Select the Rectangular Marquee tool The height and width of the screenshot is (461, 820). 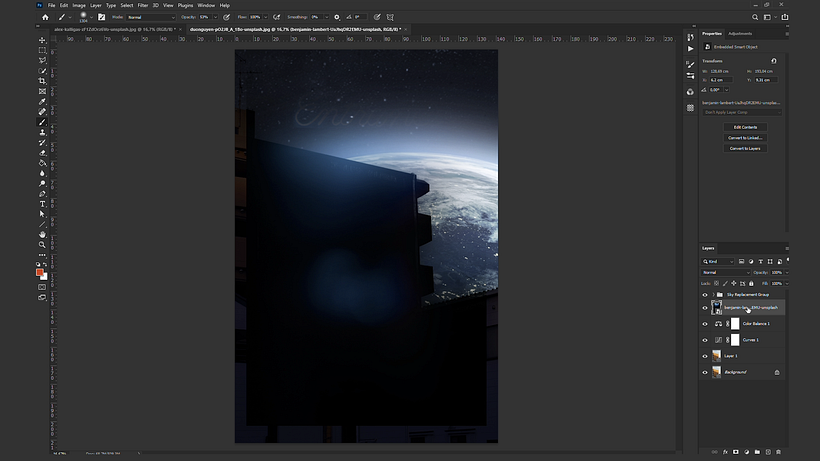click(42, 50)
